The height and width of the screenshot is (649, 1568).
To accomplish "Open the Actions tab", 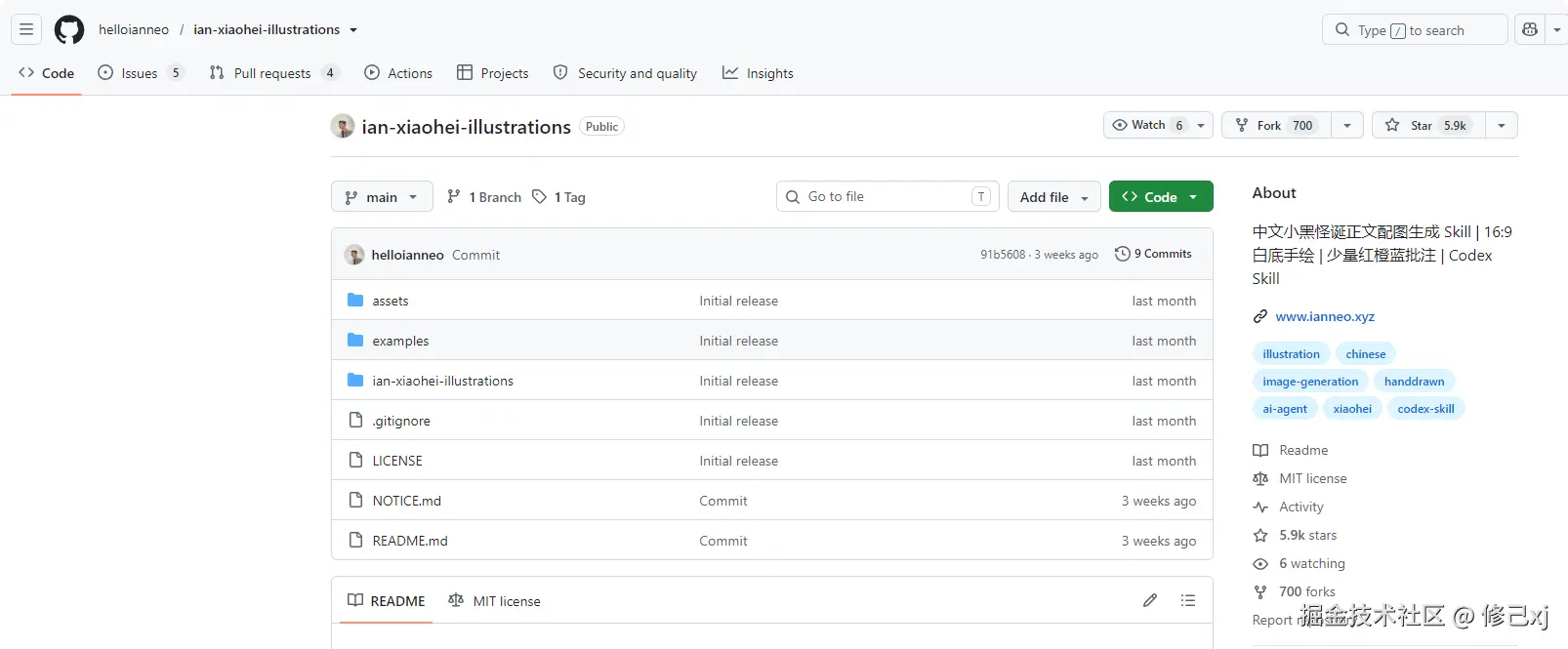I will pos(398,73).
